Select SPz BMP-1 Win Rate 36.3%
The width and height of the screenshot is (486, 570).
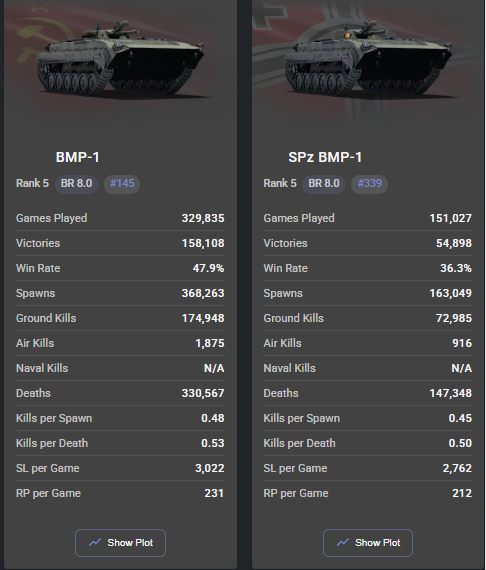point(456,268)
